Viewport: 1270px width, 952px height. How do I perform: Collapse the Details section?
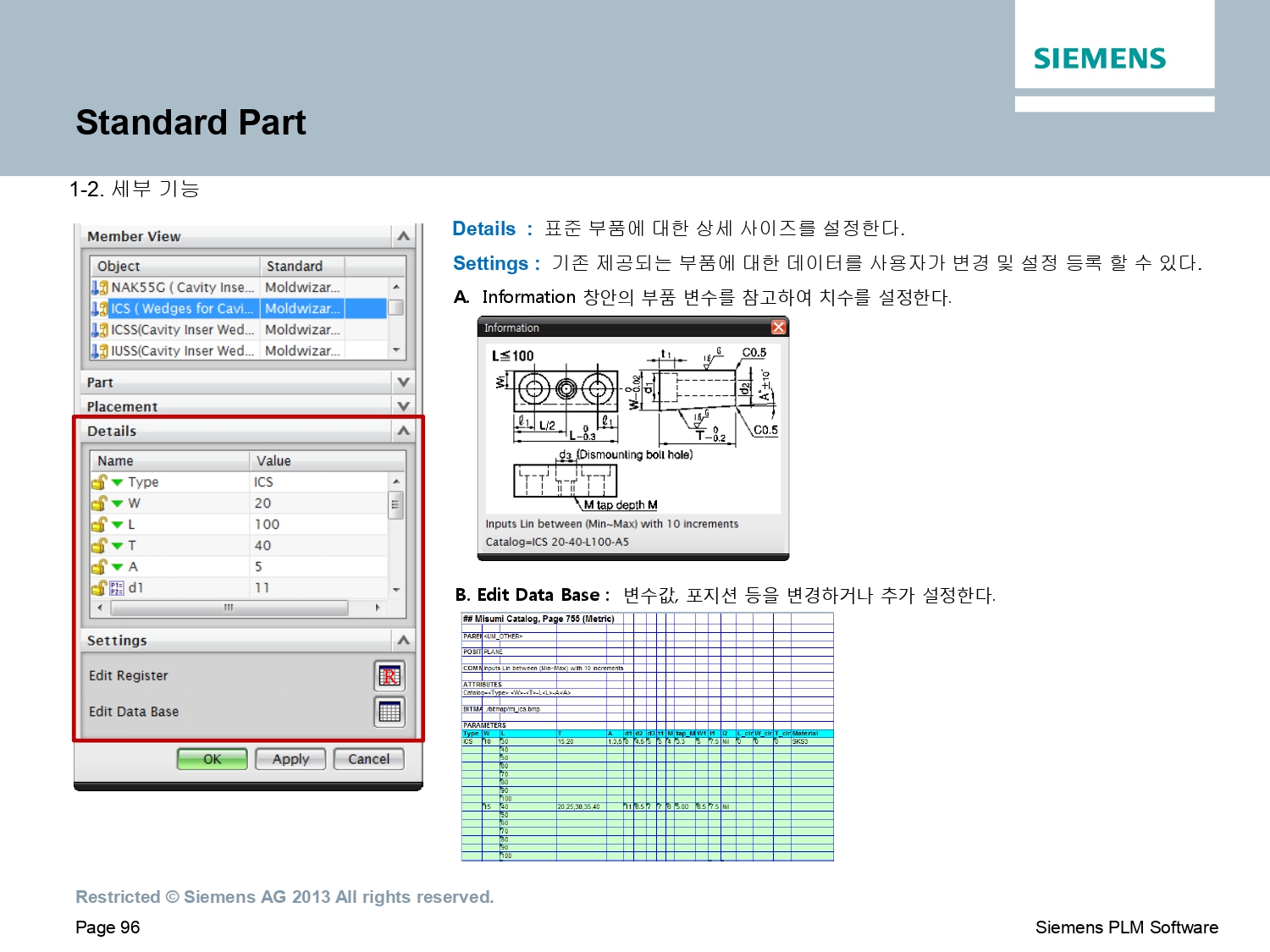(403, 431)
